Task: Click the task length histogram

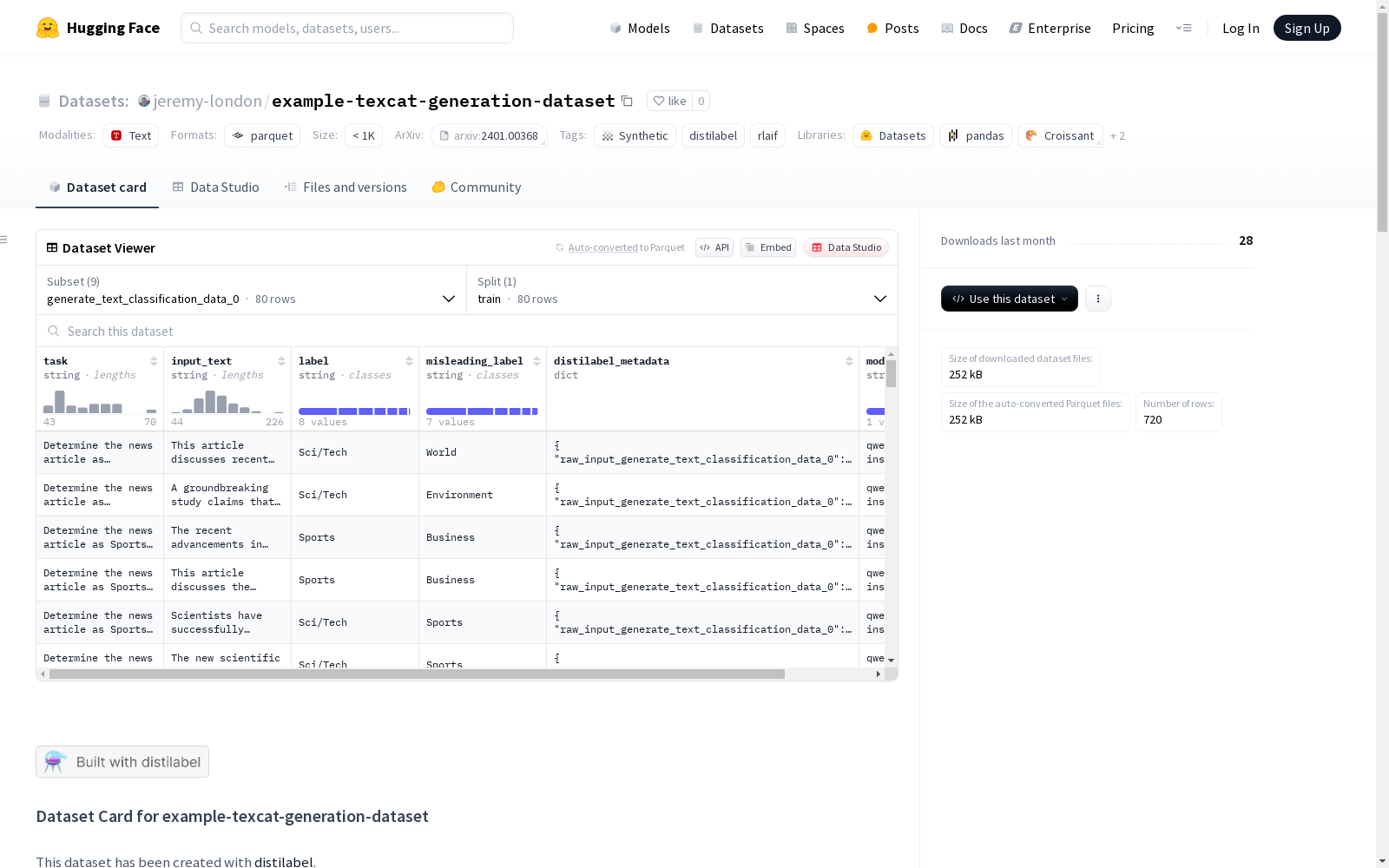Action: pyautogui.click(x=100, y=402)
